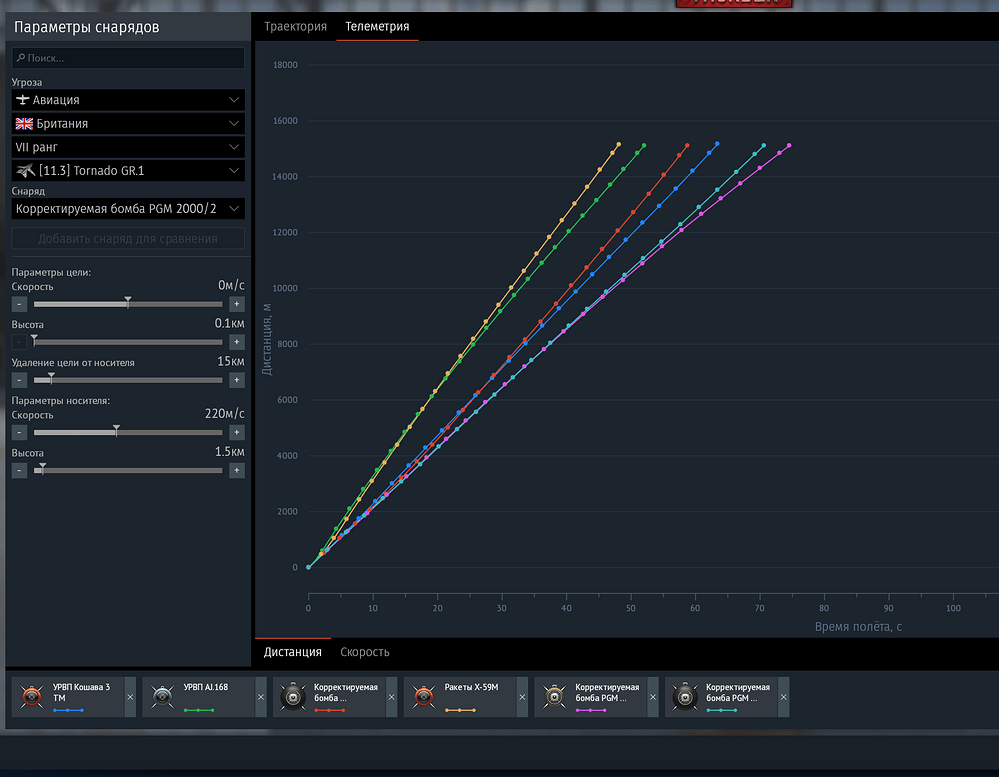Click the Tornado GR.1 jet icon
Image resolution: width=999 pixels, height=777 pixels.
pos(25,171)
